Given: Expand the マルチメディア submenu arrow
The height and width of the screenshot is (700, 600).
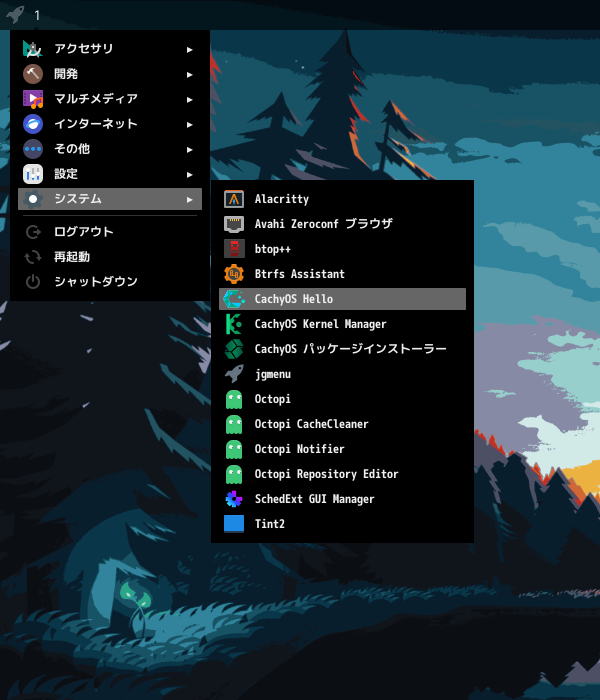Looking at the screenshot, I should point(190,100).
